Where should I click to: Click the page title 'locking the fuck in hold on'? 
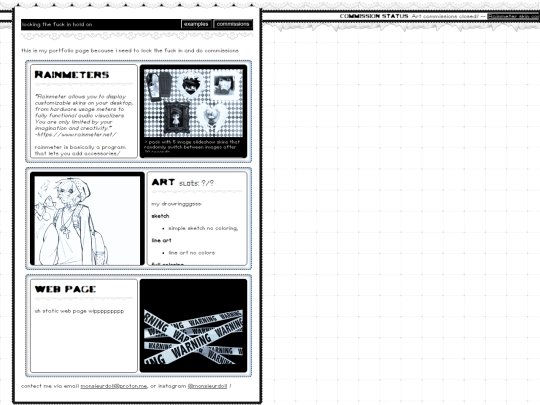click(57, 24)
